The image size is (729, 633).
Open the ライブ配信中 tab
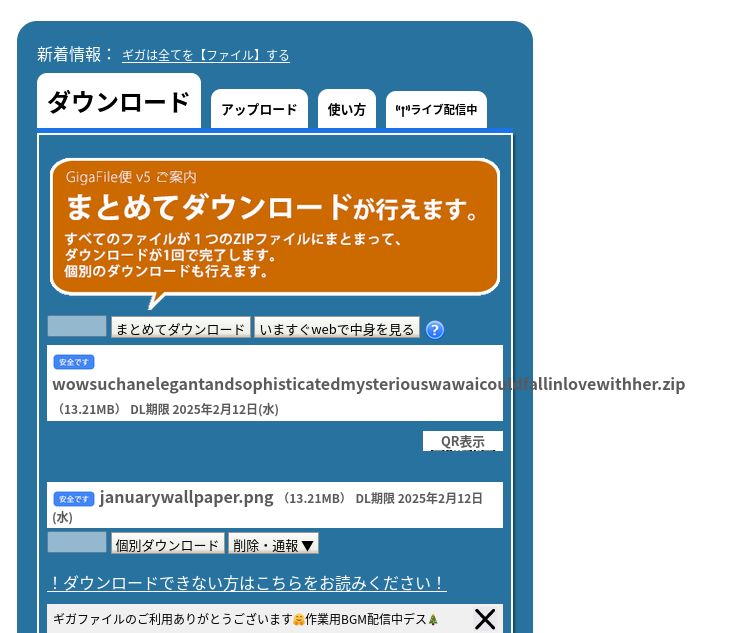(436, 110)
